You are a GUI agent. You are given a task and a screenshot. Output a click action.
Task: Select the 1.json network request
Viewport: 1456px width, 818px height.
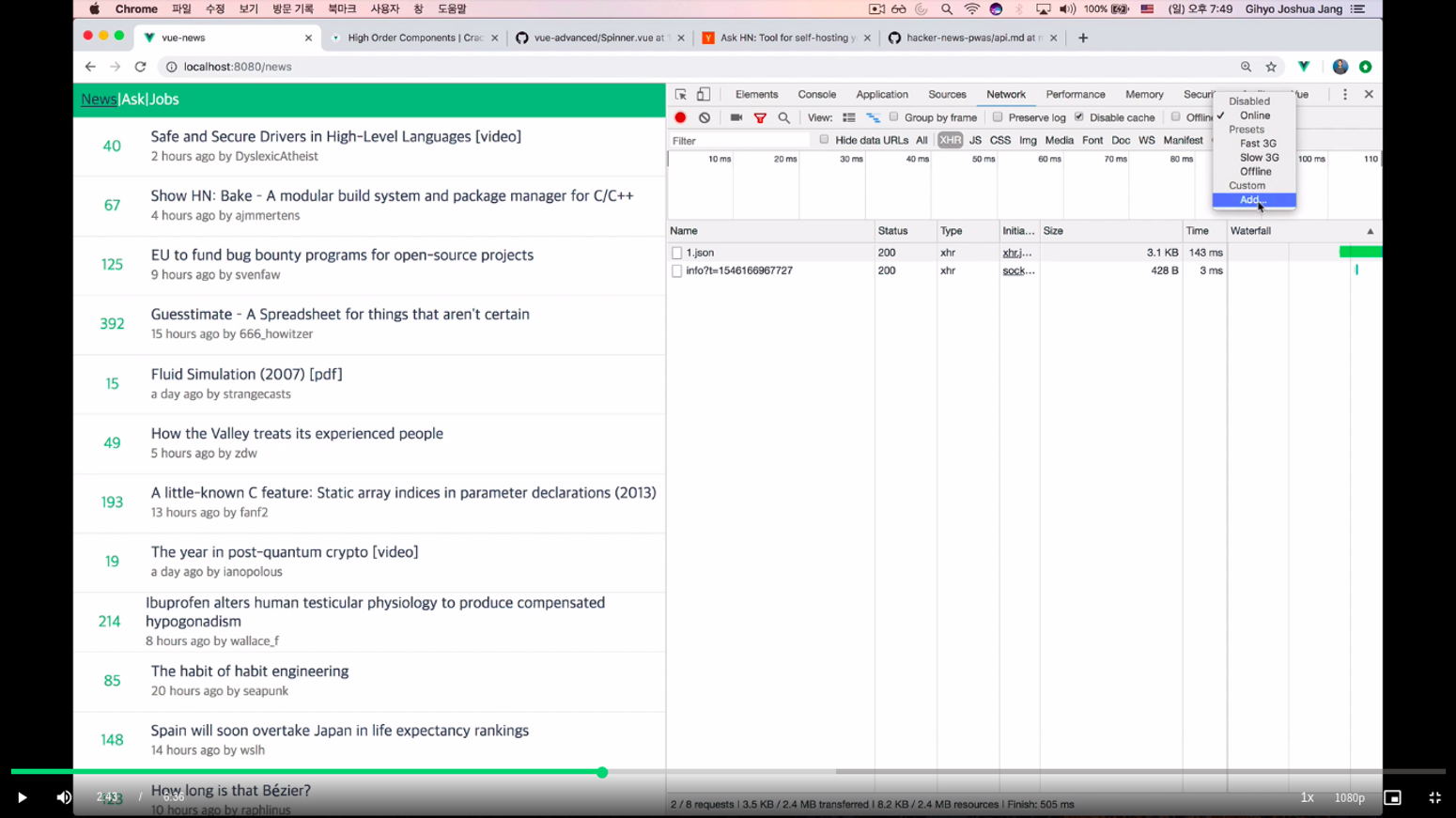pyautogui.click(x=700, y=253)
